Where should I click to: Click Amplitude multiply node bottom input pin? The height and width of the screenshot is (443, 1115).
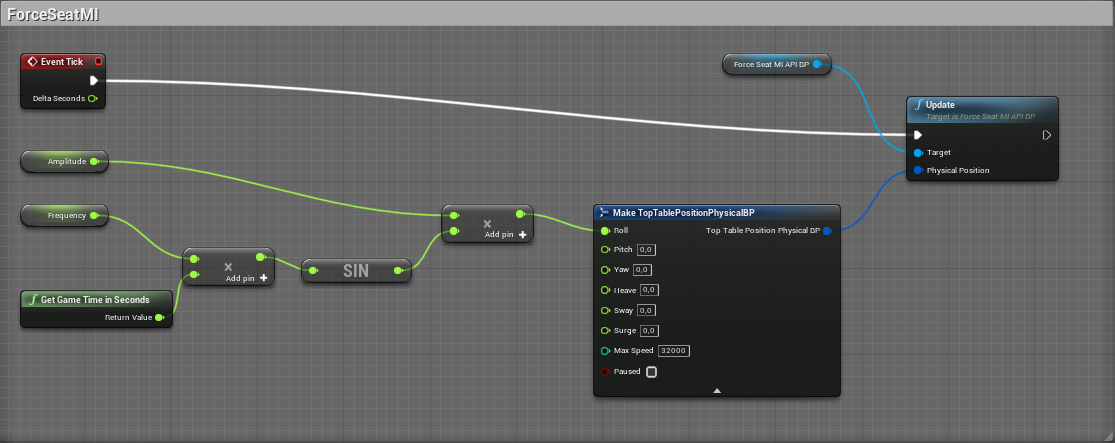pyautogui.click(x=453, y=230)
